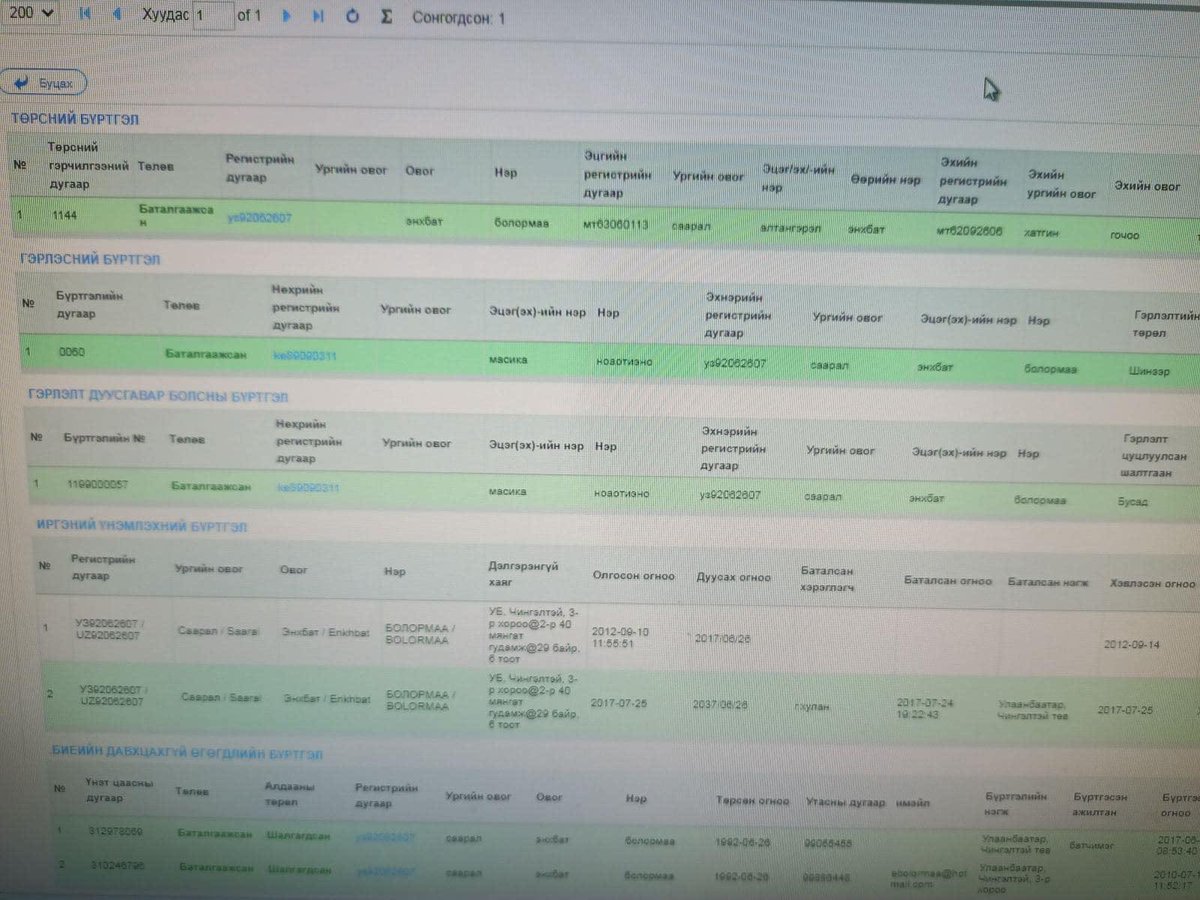Select the Бусад divorce reason cell
1200x900 pixels.
pyautogui.click(x=1133, y=501)
